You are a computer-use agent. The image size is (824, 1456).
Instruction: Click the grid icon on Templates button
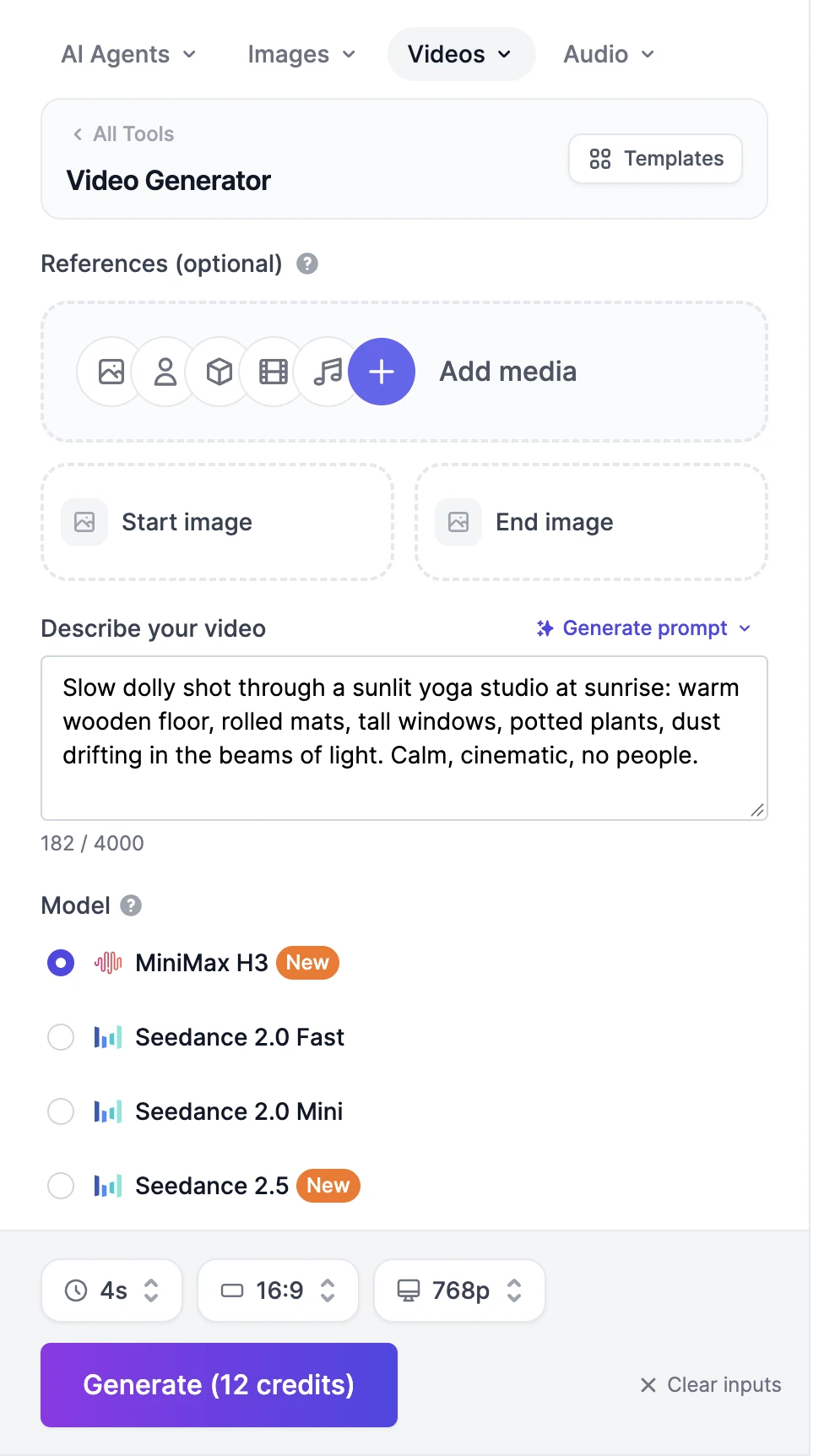point(600,159)
